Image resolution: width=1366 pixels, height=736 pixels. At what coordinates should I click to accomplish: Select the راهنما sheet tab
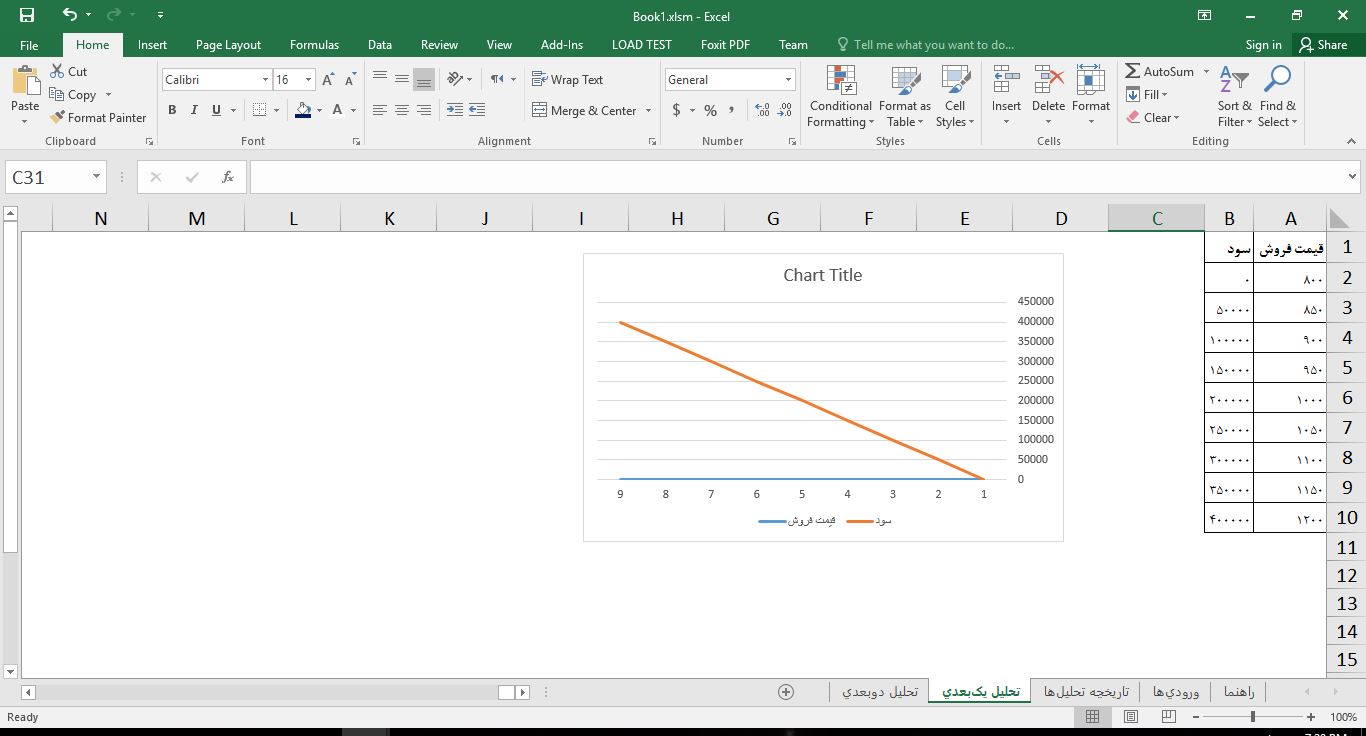point(1238,692)
